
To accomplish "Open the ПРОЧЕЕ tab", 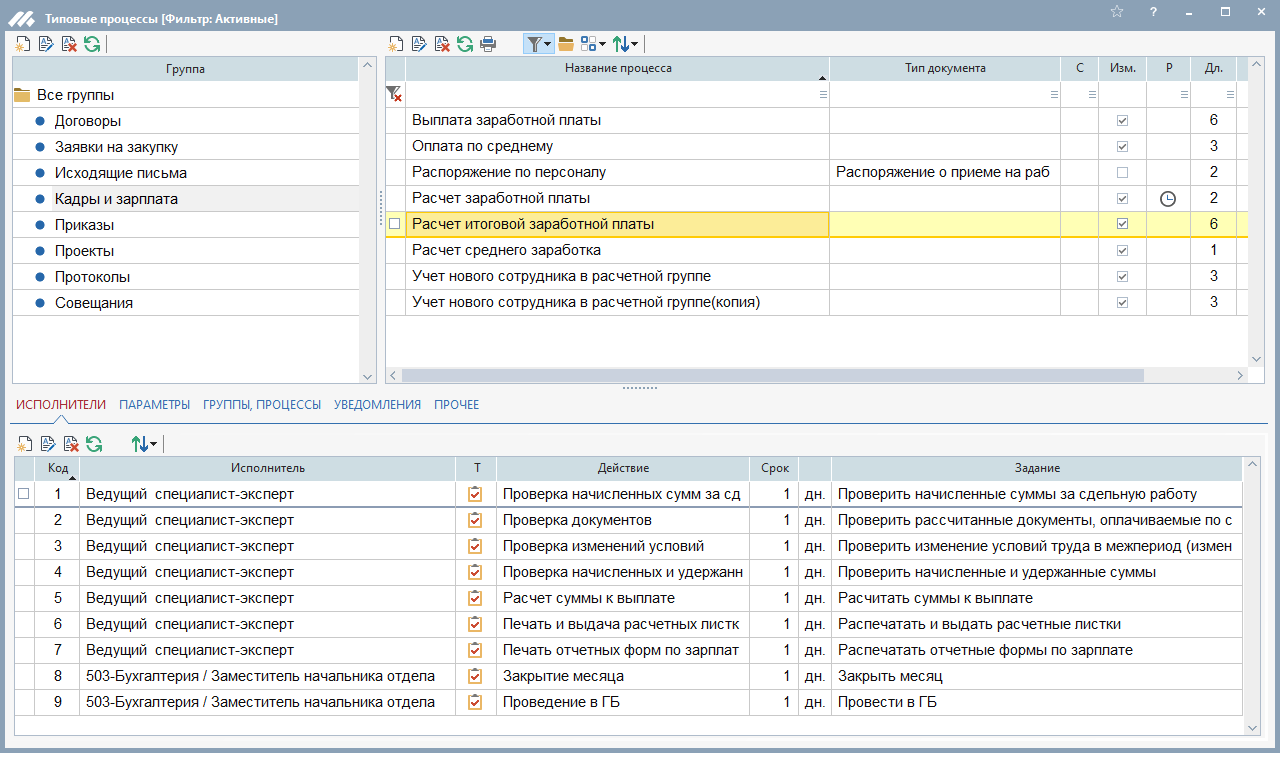I will click(457, 405).
